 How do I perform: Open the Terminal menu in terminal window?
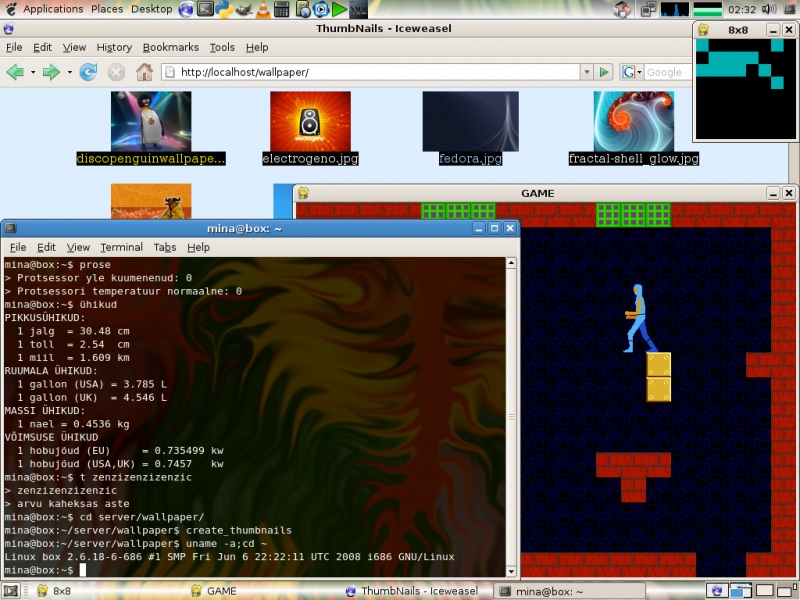click(x=121, y=247)
